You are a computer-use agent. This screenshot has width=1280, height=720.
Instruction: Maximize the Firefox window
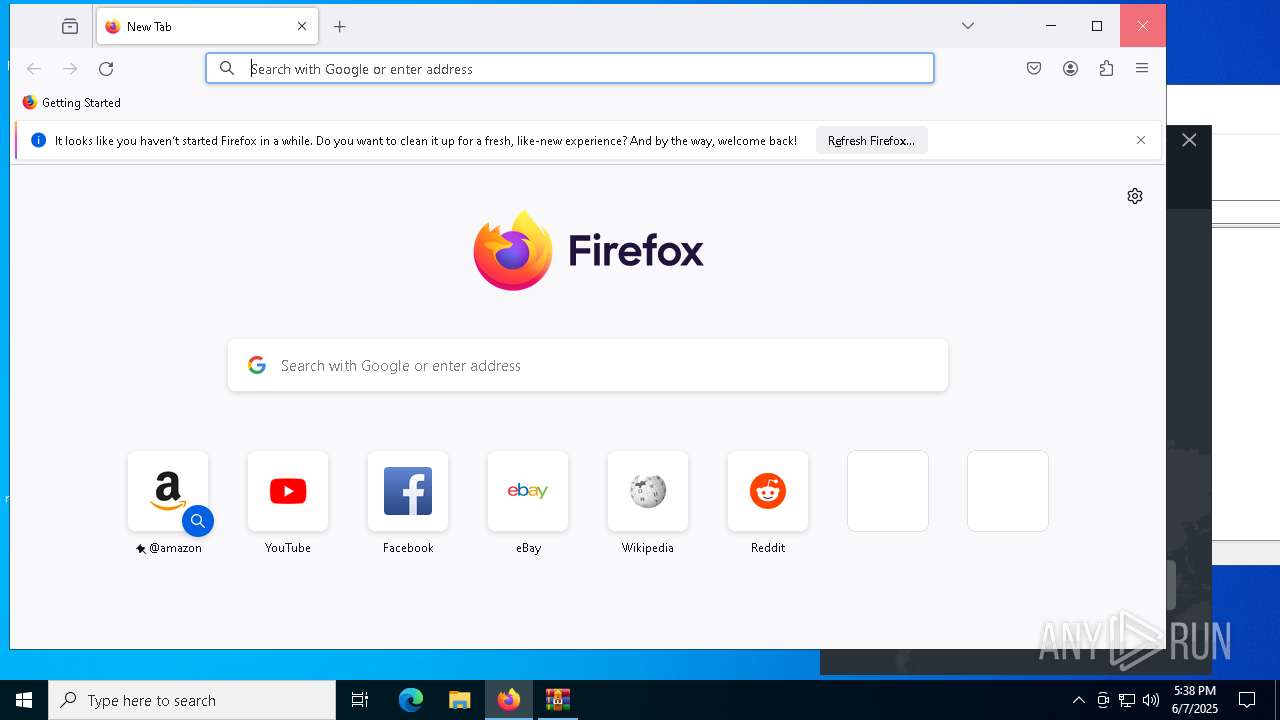(1097, 26)
